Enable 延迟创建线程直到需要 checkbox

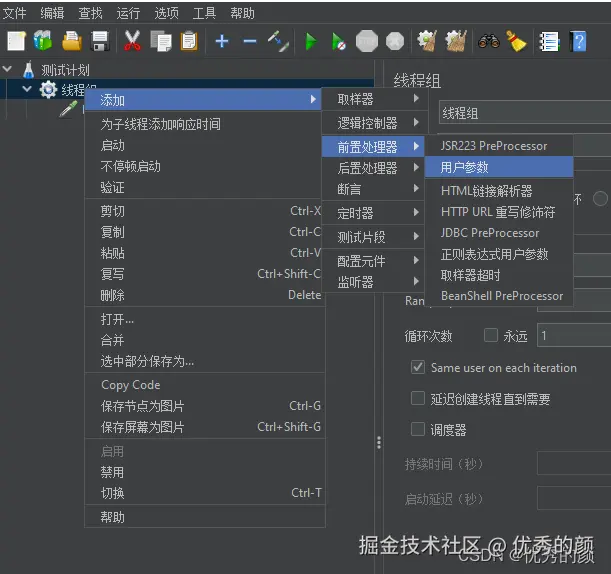click(418, 398)
